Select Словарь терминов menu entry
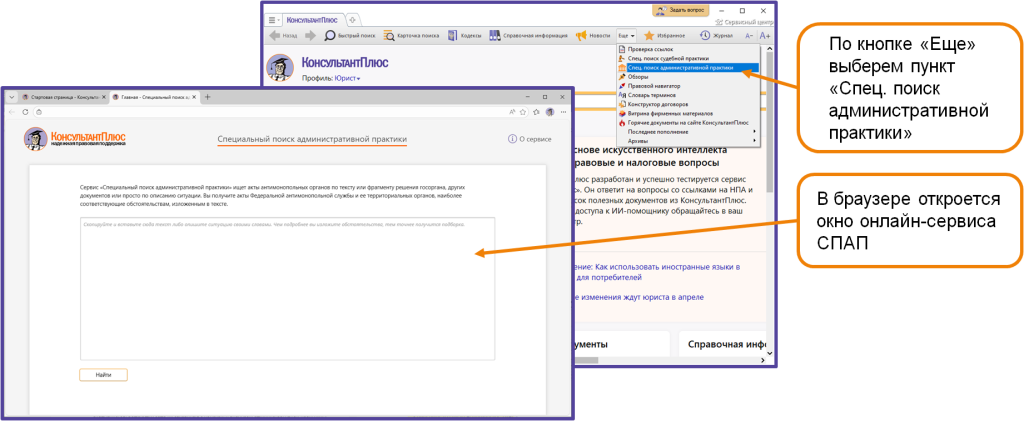Viewport: 1024px width, 421px height. point(688,95)
